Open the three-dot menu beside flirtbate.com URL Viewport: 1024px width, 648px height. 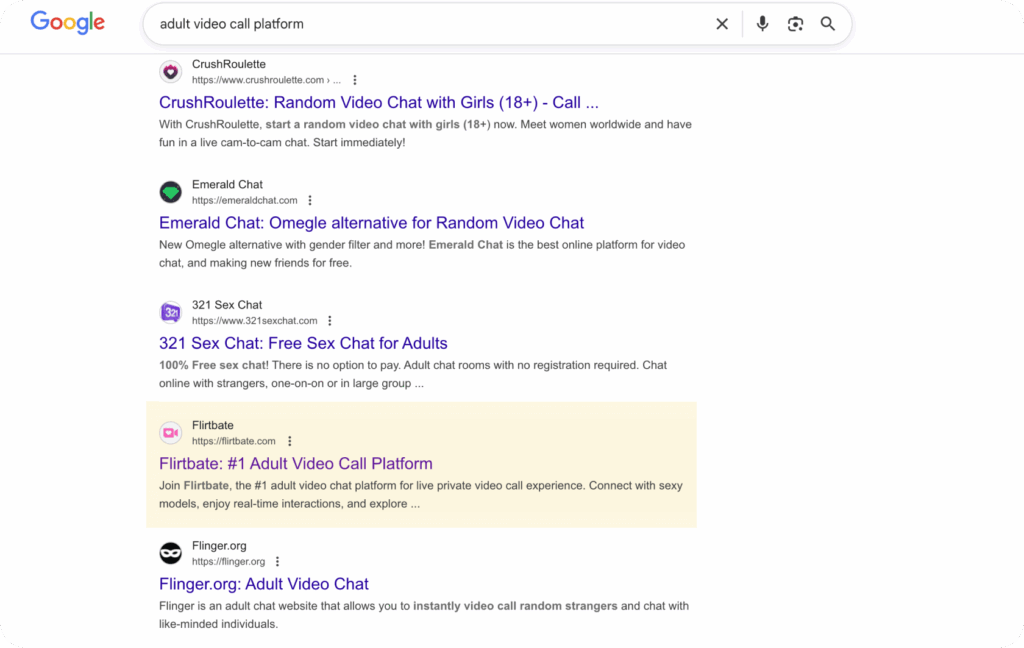coord(290,441)
